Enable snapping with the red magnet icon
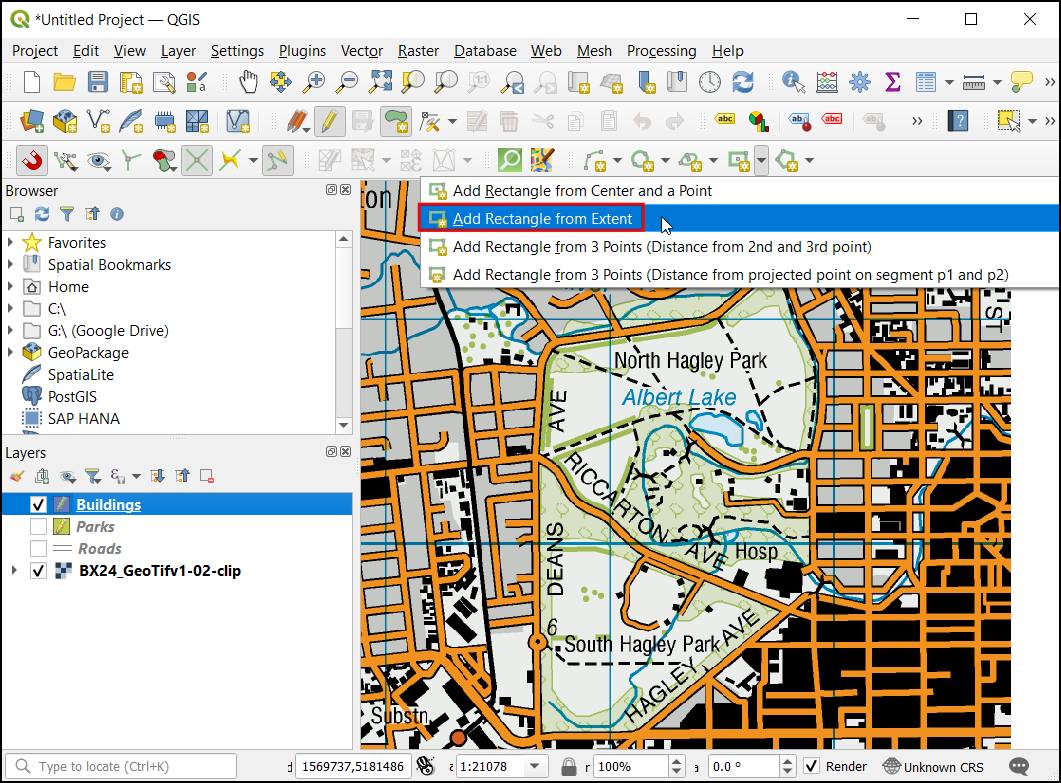This screenshot has width=1061, height=783. coord(32,160)
